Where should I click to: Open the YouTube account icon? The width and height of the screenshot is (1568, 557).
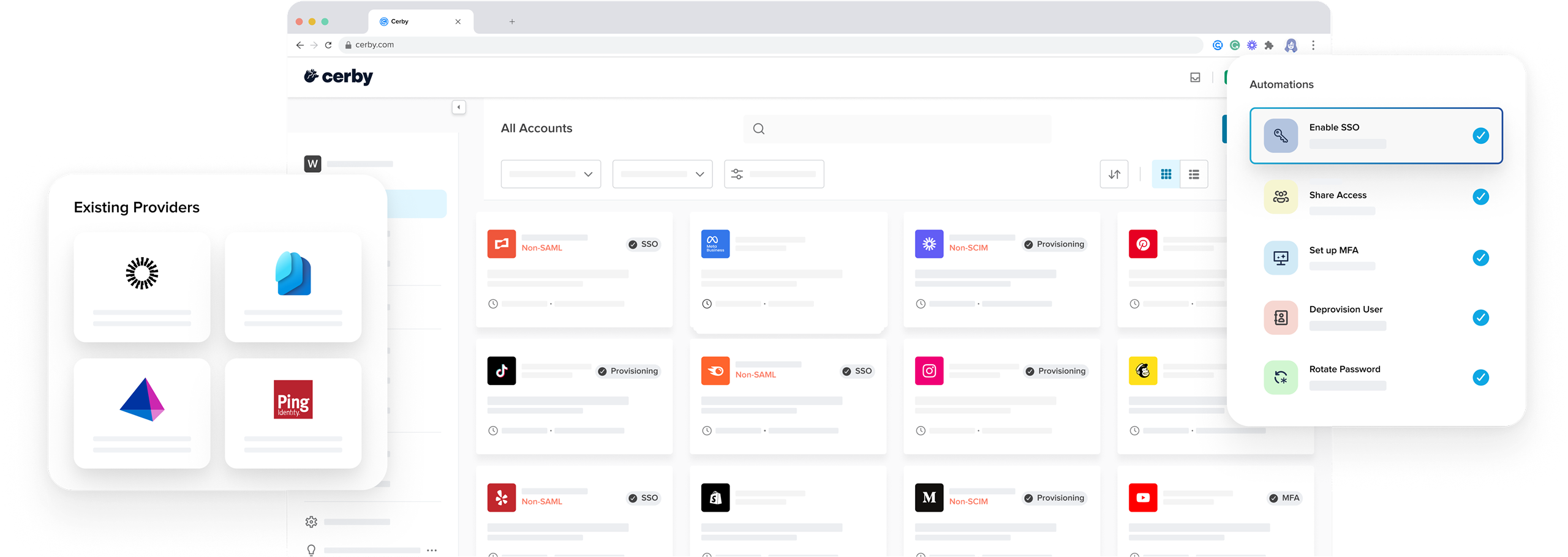click(x=1143, y=498)
